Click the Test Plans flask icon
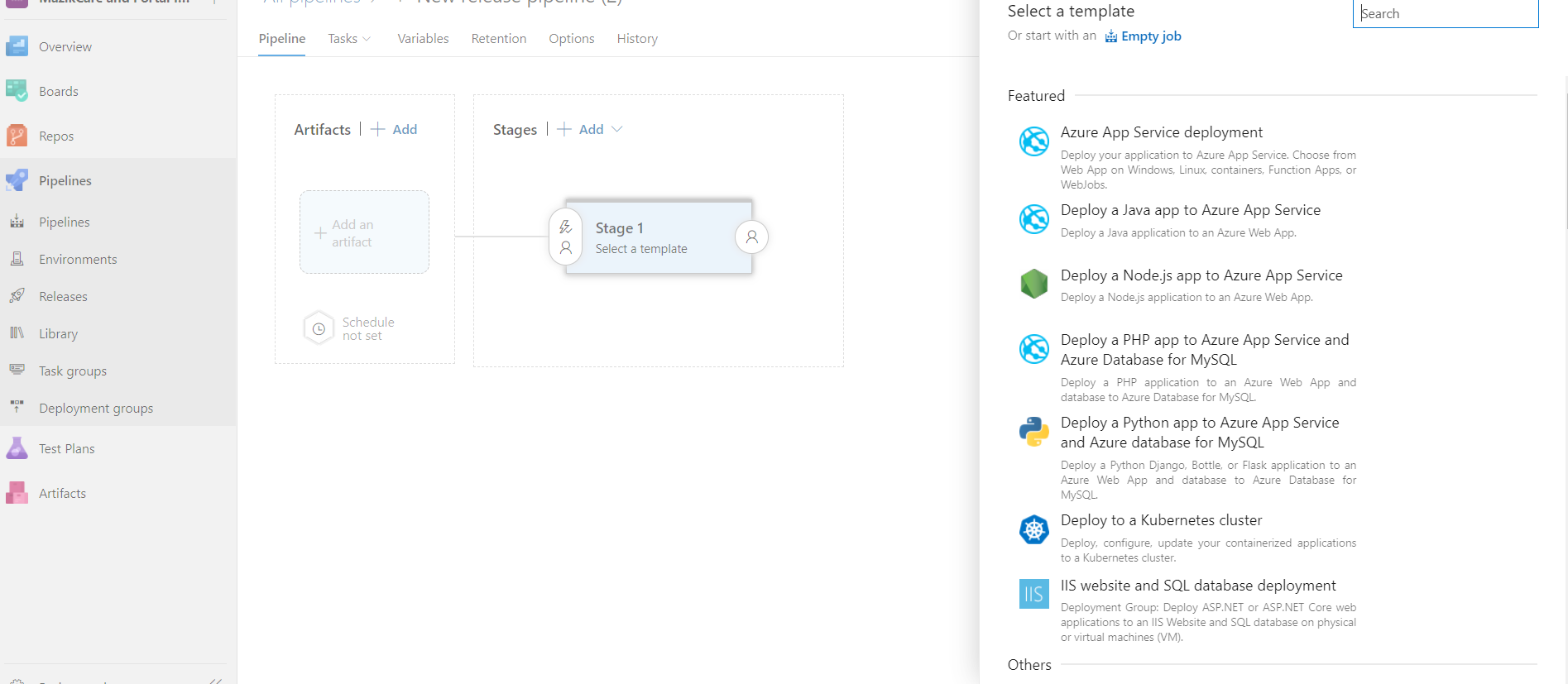The image size is (1568, 684). pos(17,448)
